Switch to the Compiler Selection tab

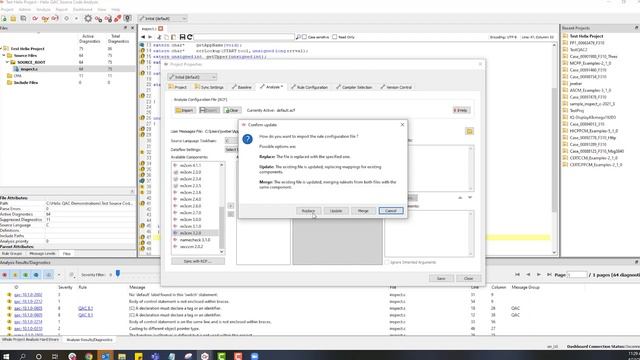click(354, 87)
